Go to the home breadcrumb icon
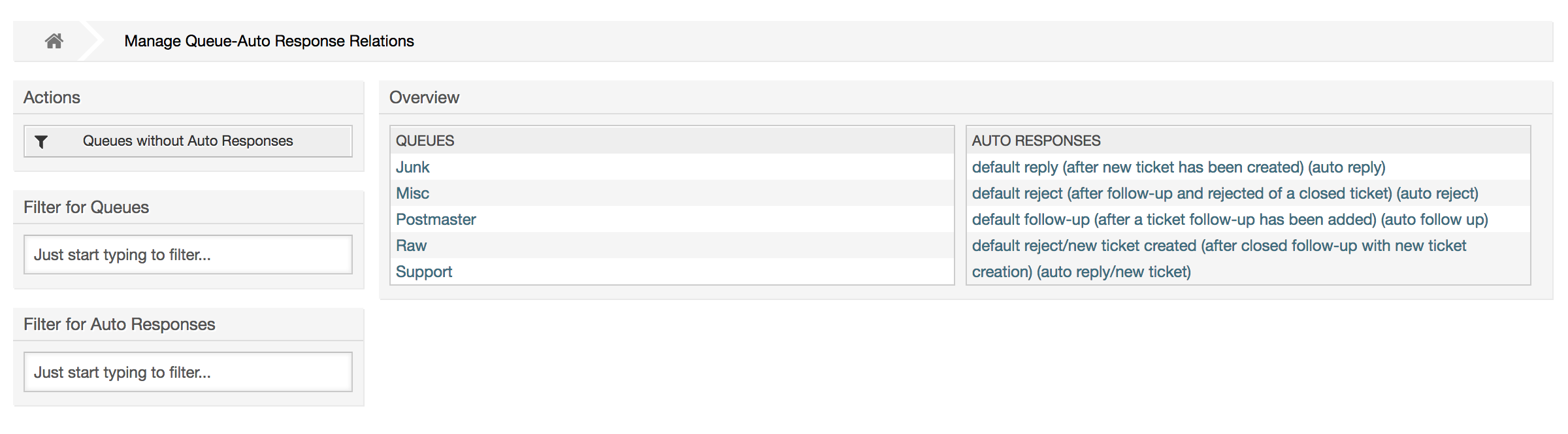This screenshot has width=1568, height=434. [x=54, y=41]
